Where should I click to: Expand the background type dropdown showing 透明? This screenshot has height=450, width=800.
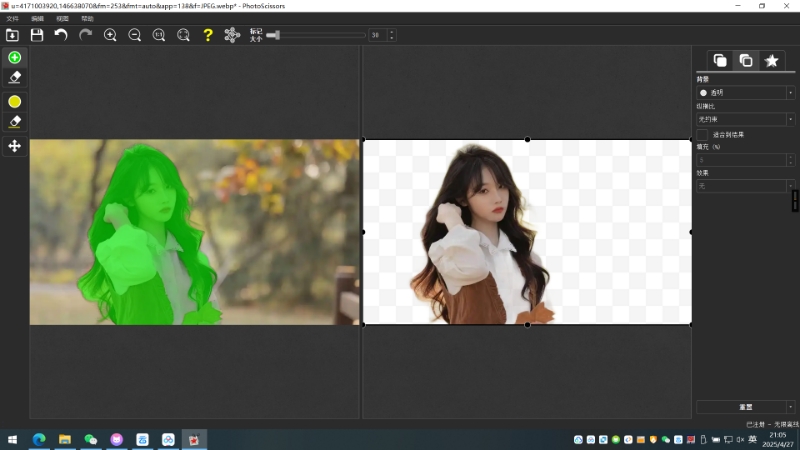click(745, 93)
